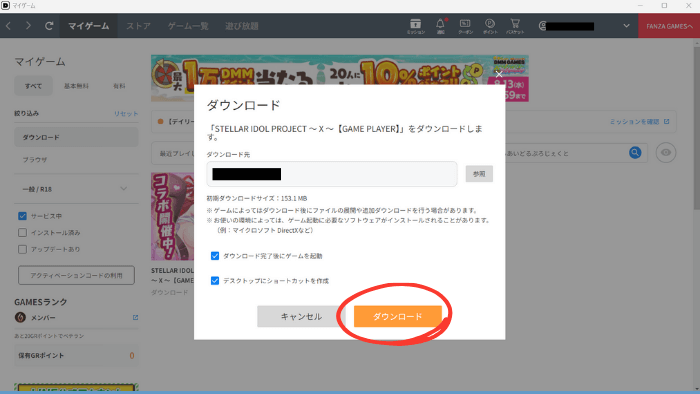Click the 参照 browse button
Image resolution: width=700 pixels, height=394 pixels.
pyautogui.click(x=479, y=174)
